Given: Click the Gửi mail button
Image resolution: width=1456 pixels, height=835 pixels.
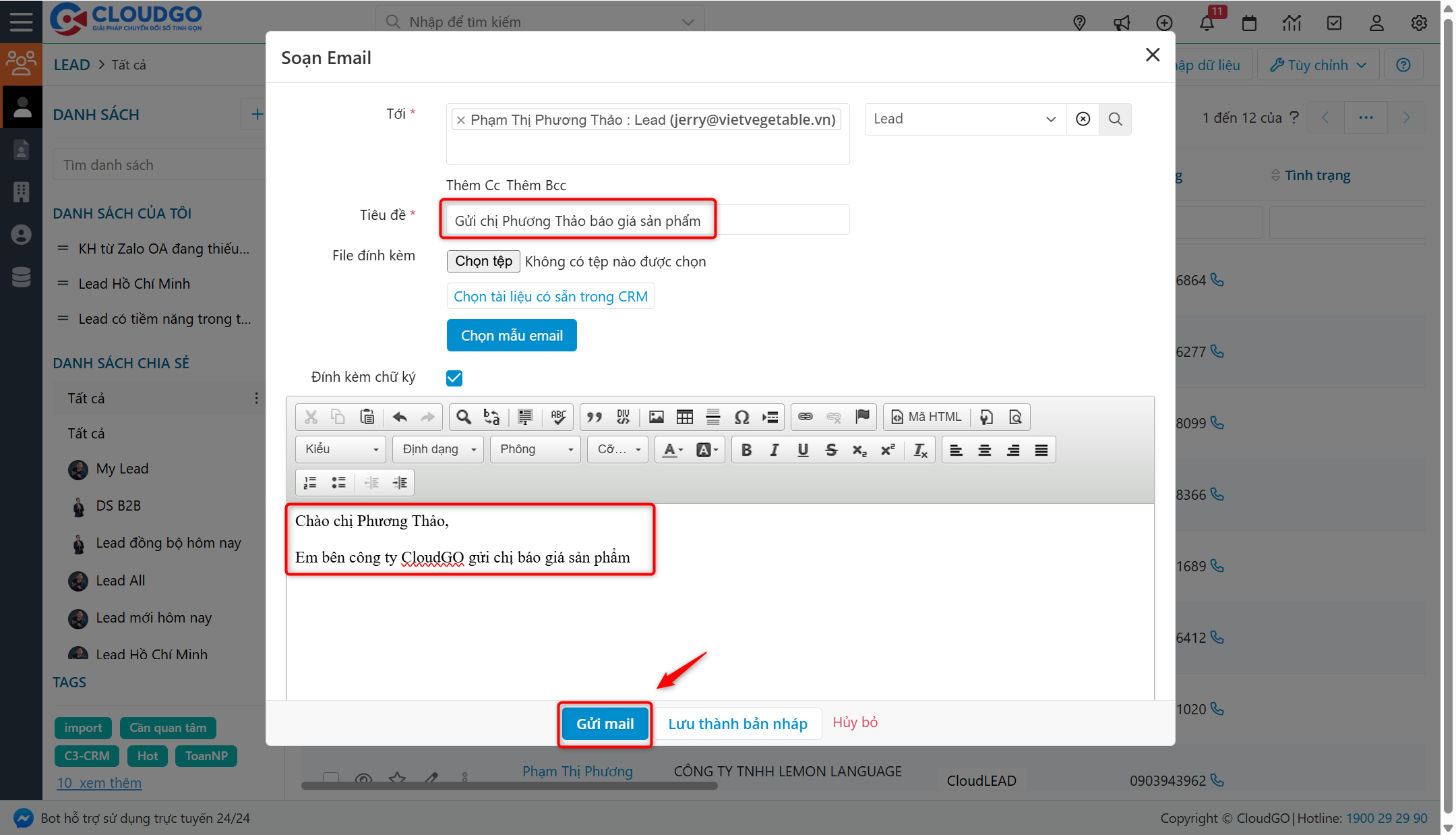Looking at the screenshot, I should click(x=605, y=723).
